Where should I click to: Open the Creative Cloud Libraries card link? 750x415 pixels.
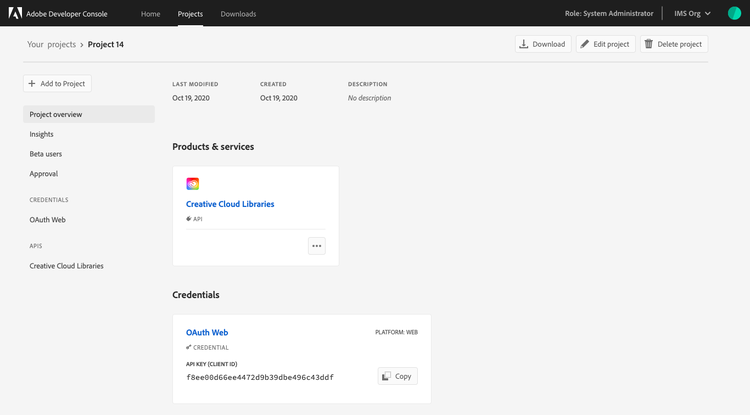pyautogui.click(x=230, y=204)
